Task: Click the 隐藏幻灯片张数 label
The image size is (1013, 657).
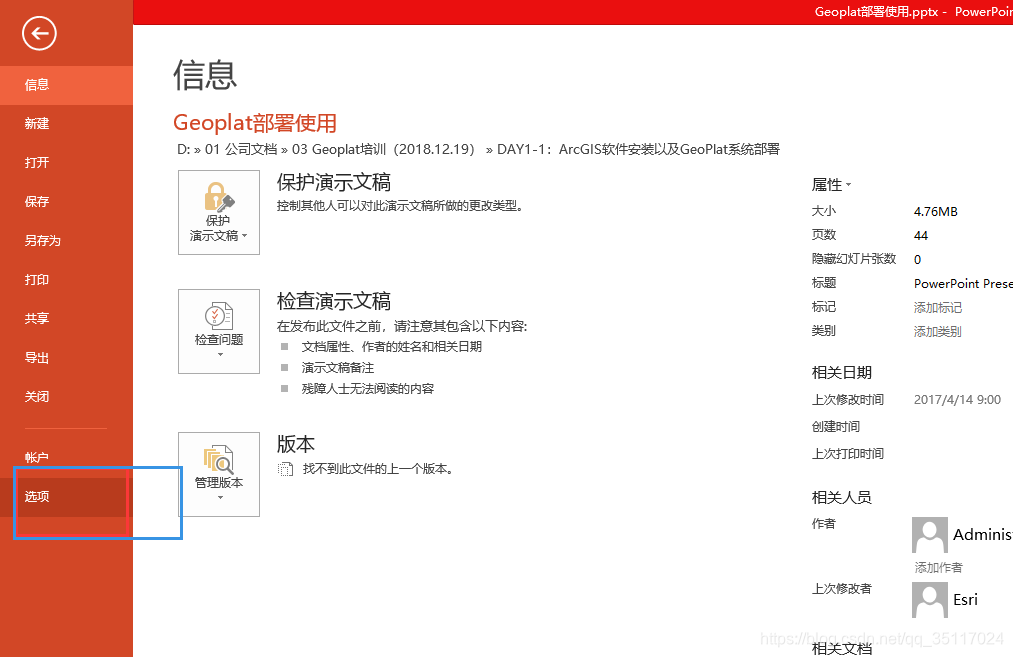Action: click(853, 259)
